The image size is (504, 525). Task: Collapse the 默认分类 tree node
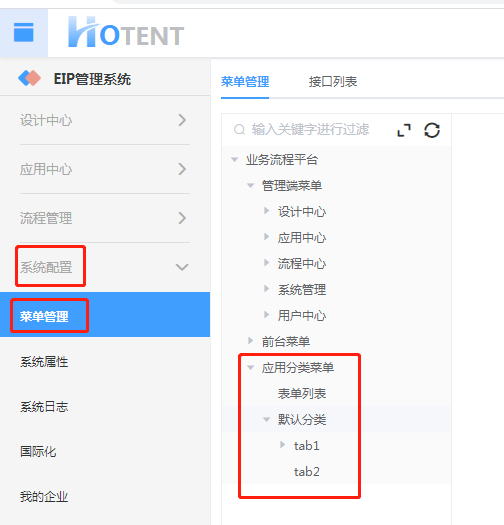pyautogui.click(x=267, y=419)
